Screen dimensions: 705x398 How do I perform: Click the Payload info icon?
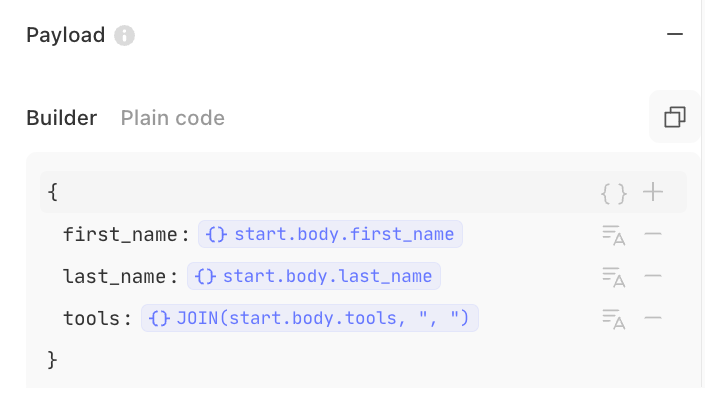(x=124, y=36)
